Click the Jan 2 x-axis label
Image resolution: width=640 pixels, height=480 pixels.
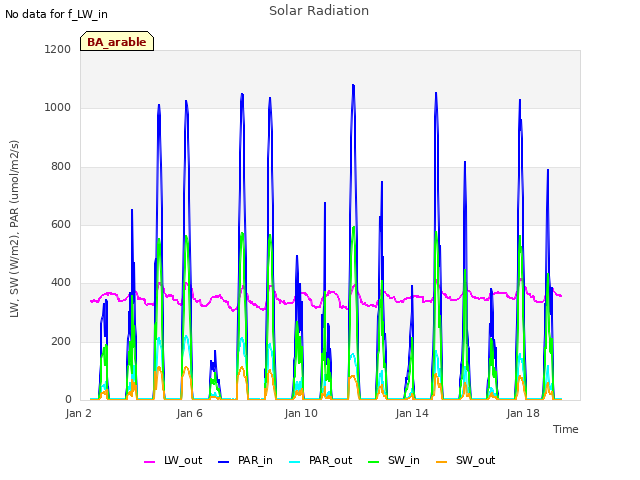point(78,413)
